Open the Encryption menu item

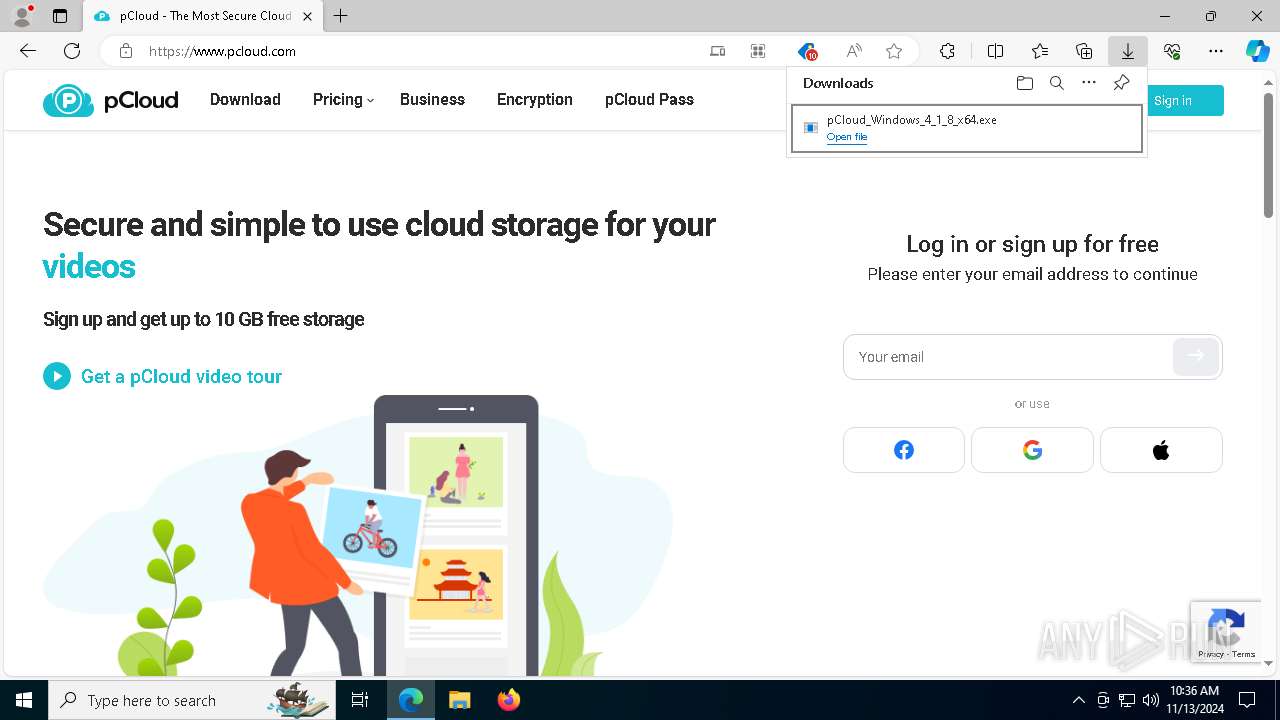pos(535,100)
